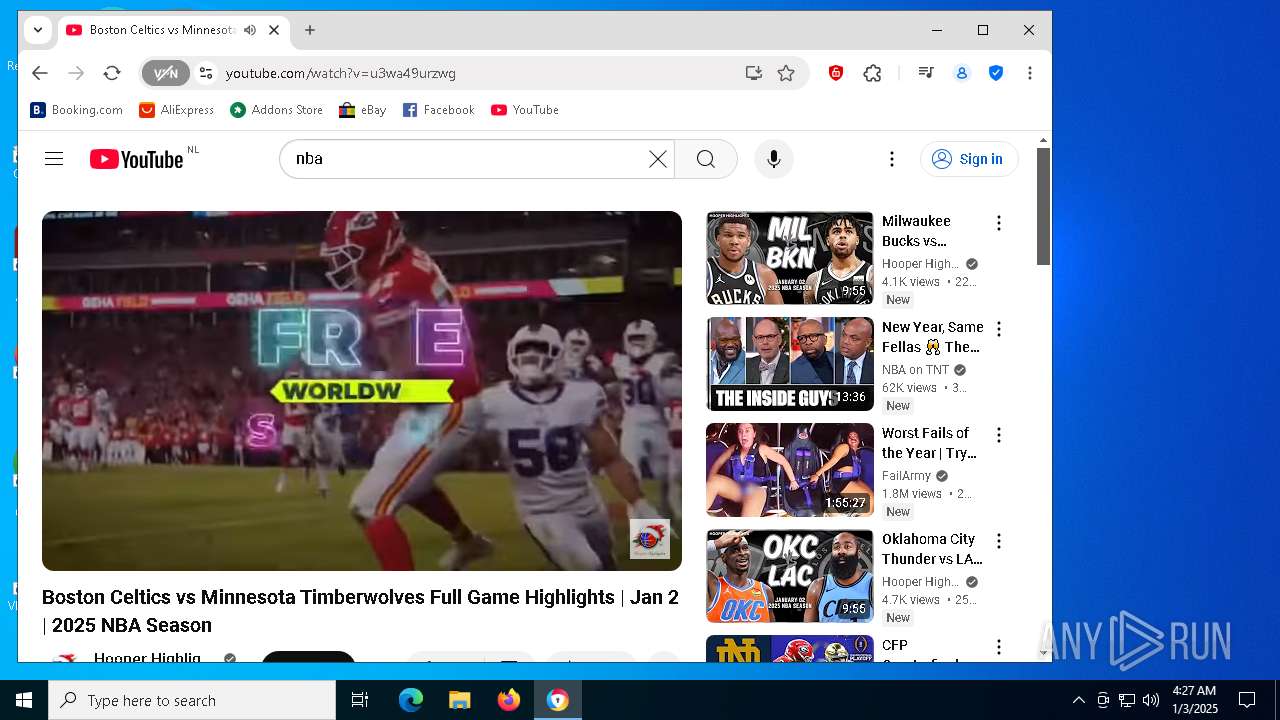Screen dimensions: 1280x720
Task: Open the volume control in system tray
Action: tap(1150, 700)
